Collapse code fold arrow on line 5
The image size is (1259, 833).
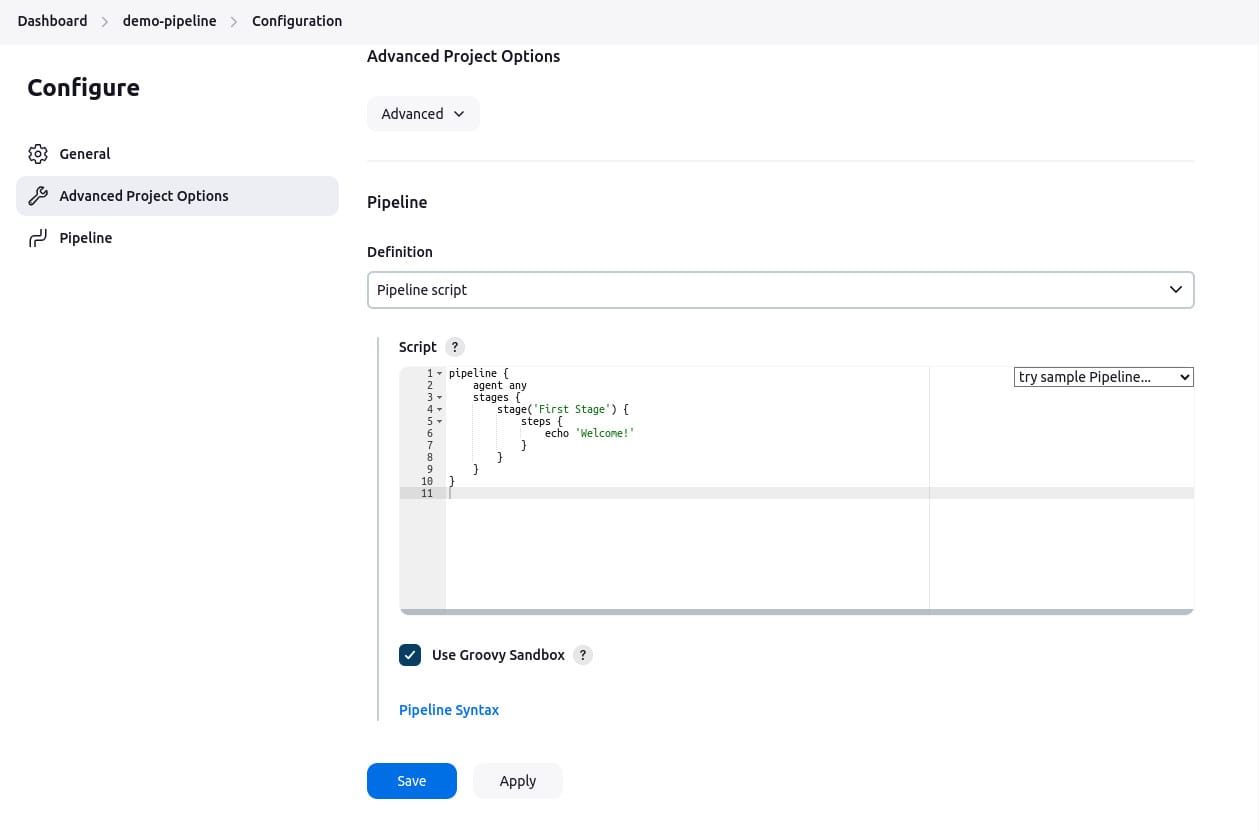coord(440,421)
